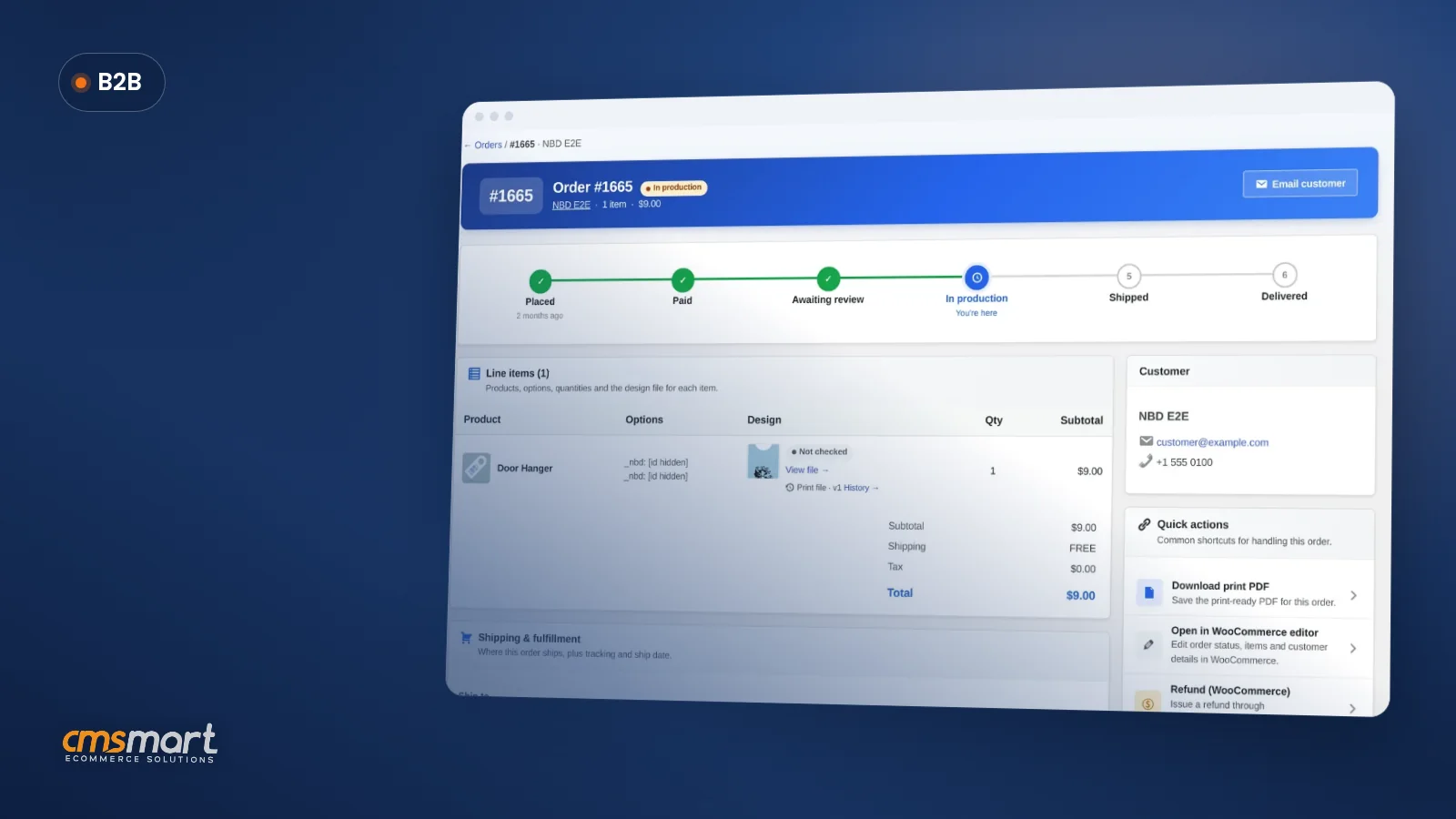The image size is (1456, 819).
Task: Click the B2B badge at top left
Action: [x=112, y=82]
